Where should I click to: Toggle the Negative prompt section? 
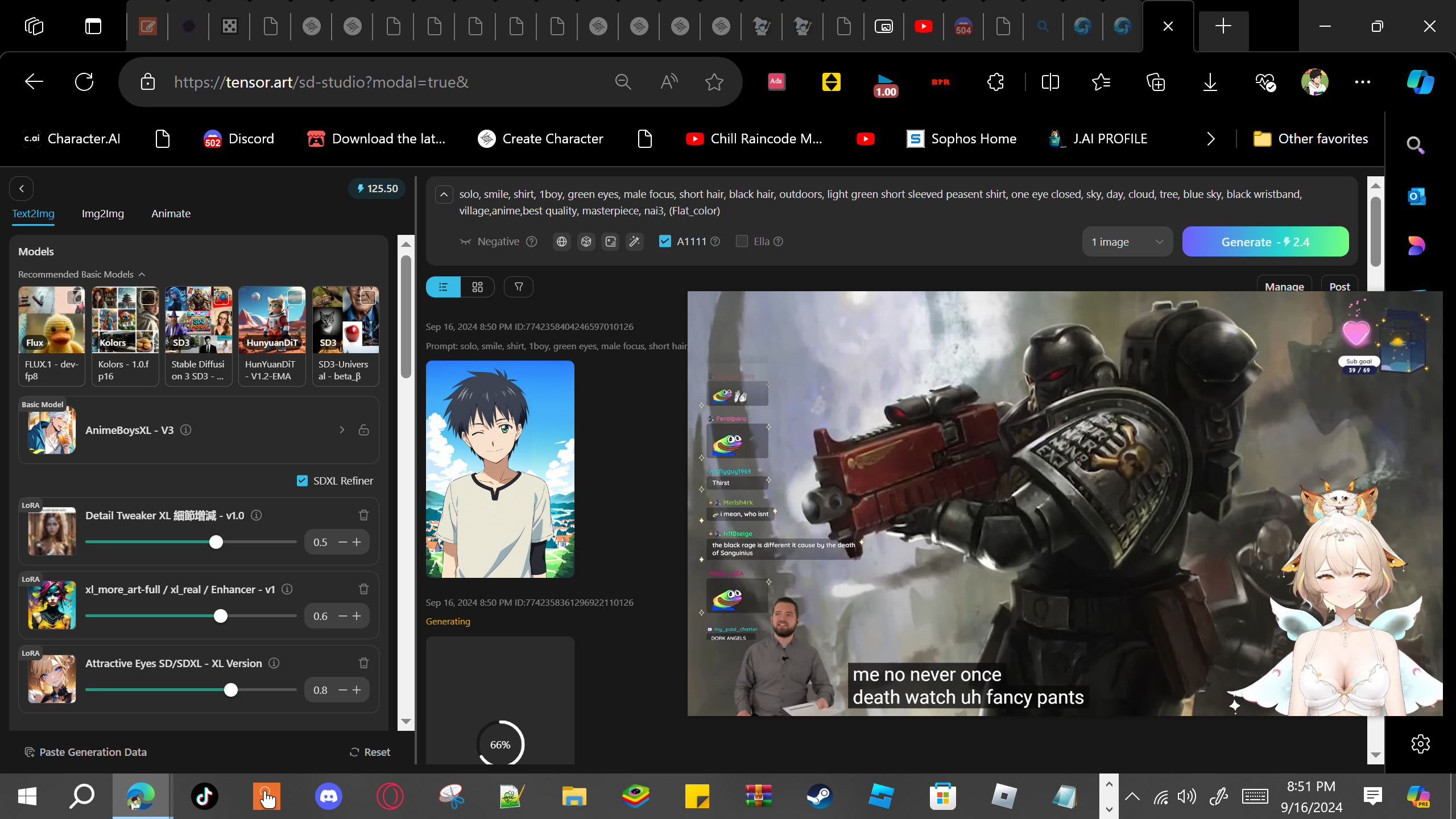click(490, 242)
